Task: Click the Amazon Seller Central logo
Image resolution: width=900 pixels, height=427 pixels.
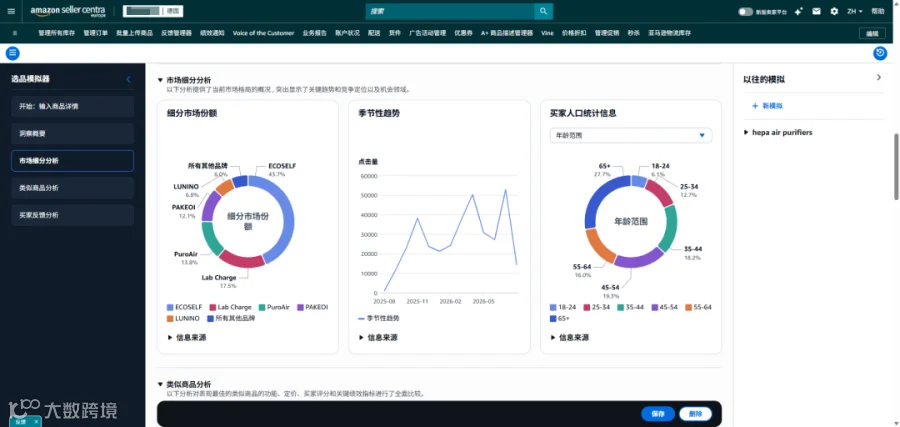Action: [x=68, y=11]
